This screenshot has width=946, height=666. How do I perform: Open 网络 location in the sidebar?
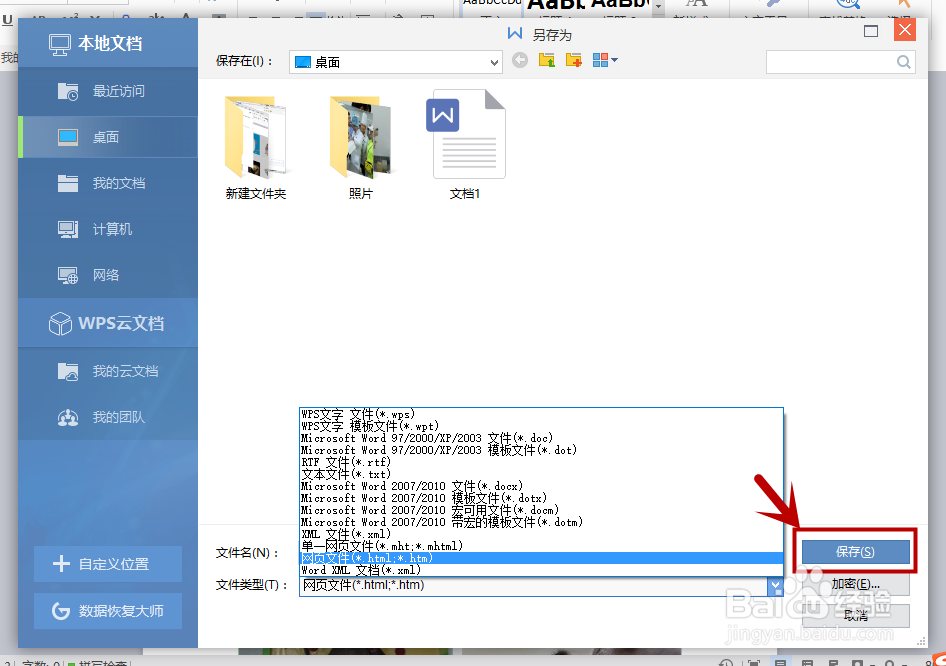(109, 275)
